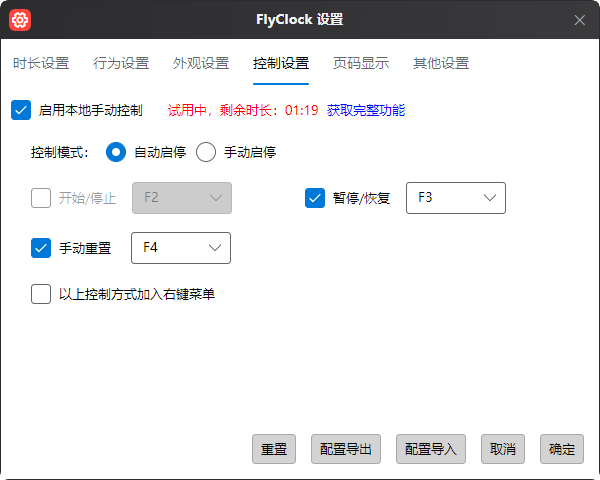Click the FlyClock gear app icon
This screenshot has height=480, width=600.
[20, 20]
